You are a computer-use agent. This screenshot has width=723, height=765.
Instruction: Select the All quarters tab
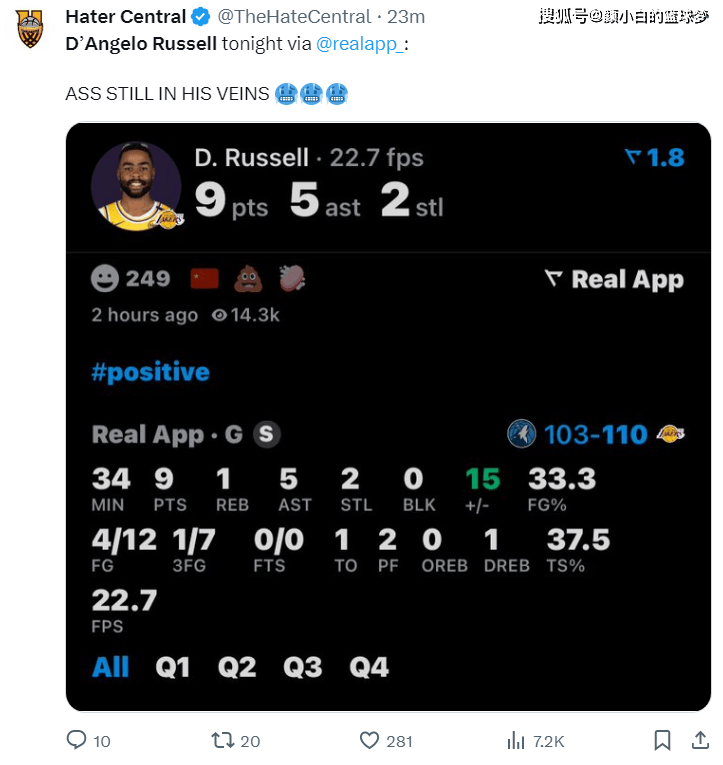click(x=110, y=667)
